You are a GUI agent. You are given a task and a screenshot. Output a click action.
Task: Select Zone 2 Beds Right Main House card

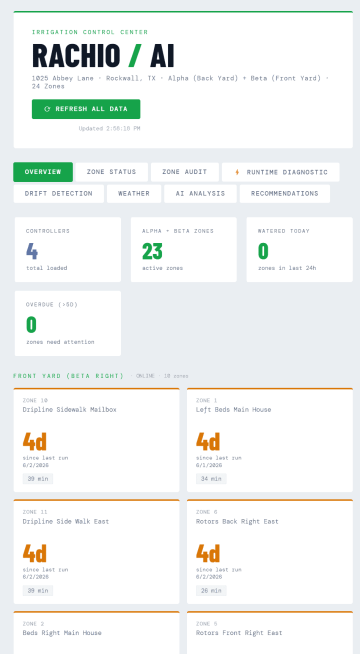tap(96, 632)
